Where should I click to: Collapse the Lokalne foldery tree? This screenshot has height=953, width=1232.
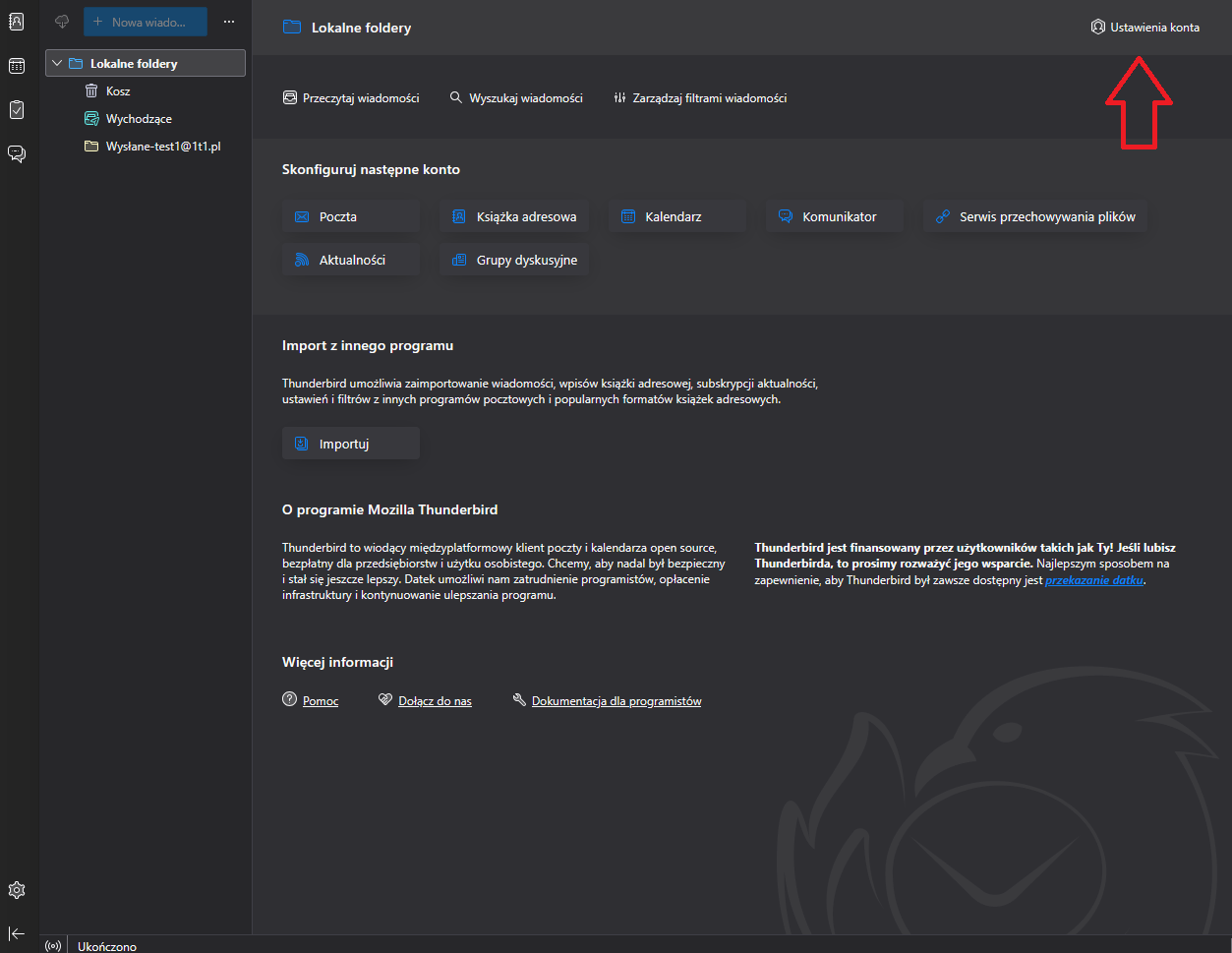[56, 64]
